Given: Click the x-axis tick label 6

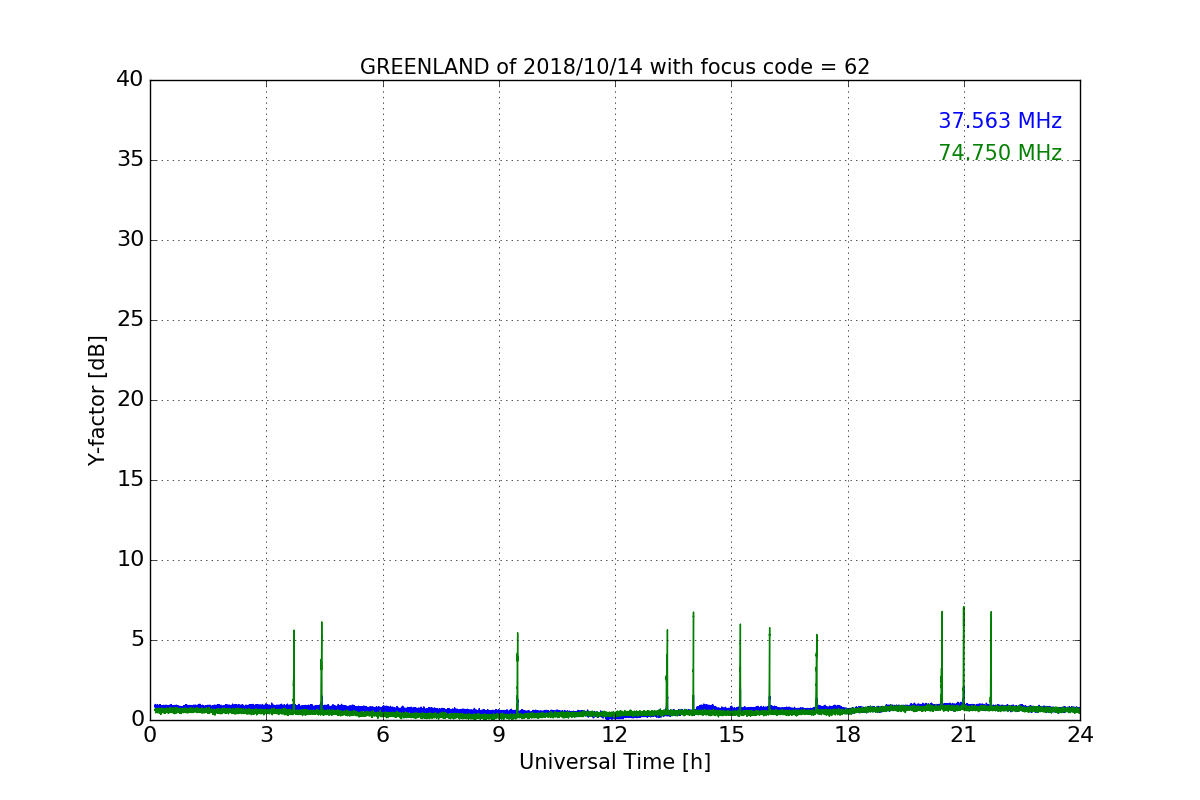Looking at the screenshot, I should point(383,735).
